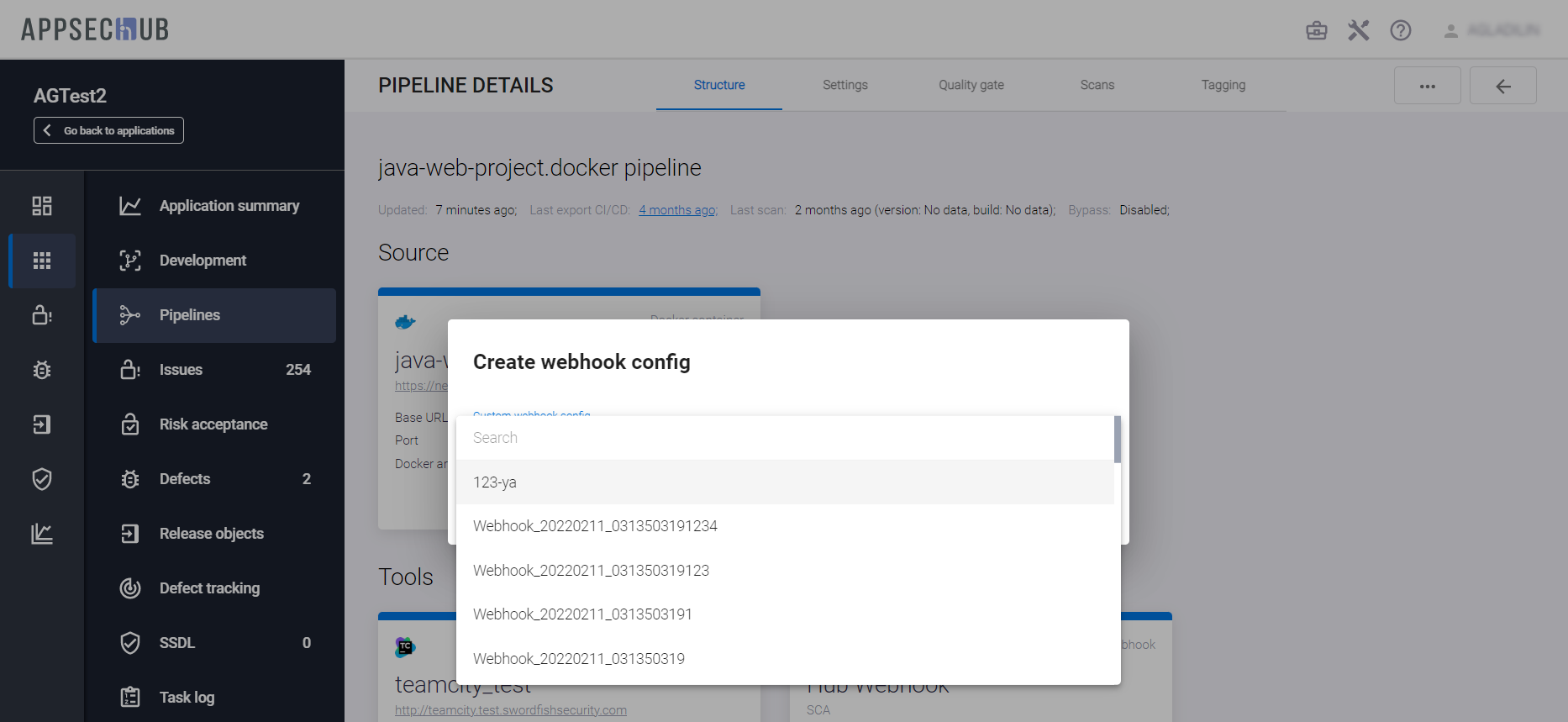Click the briefcase icon in top bar

(x=1316, y=31)
